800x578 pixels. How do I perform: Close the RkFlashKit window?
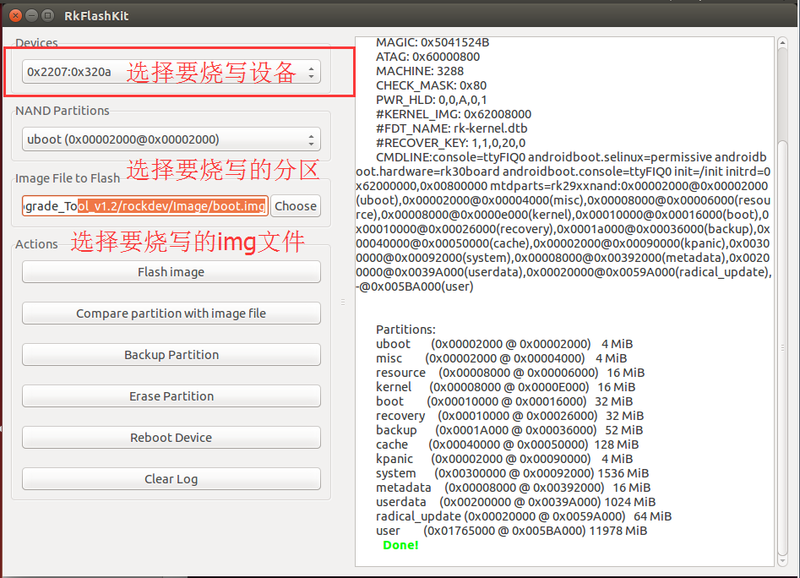pos(13,16)
